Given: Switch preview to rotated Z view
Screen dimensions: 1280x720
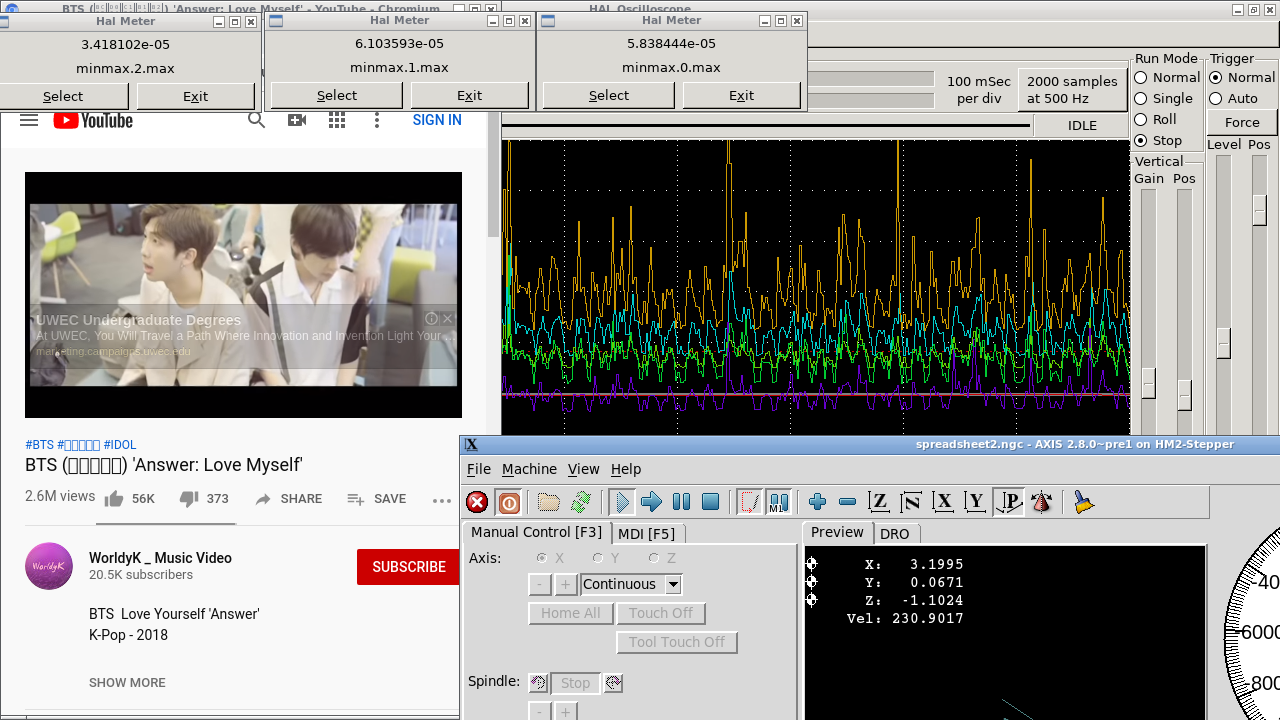Looking at the screenshot, I should point(911,502).
